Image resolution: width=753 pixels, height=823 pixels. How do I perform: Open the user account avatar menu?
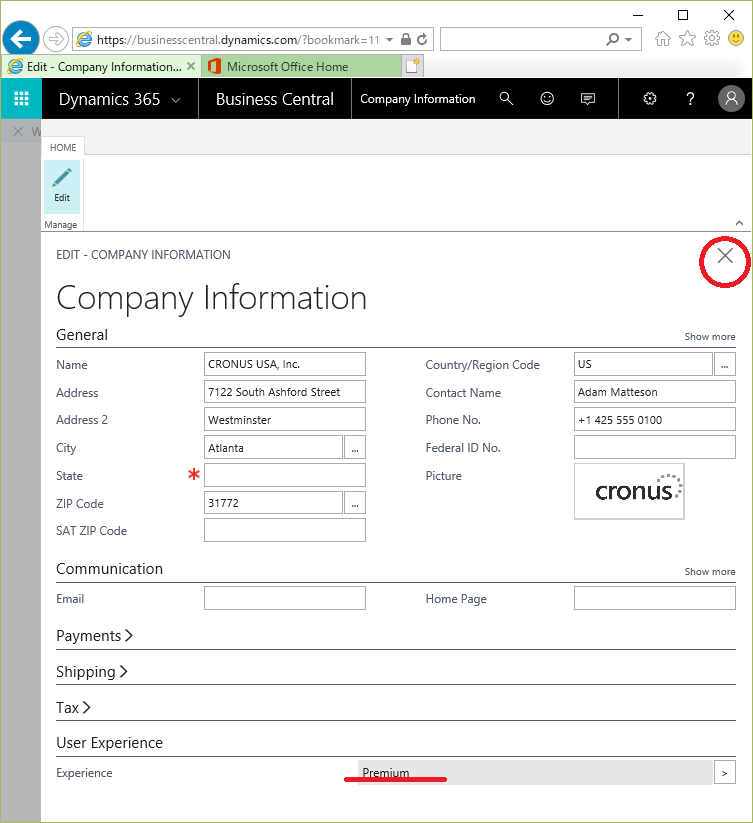click(731, 99)
